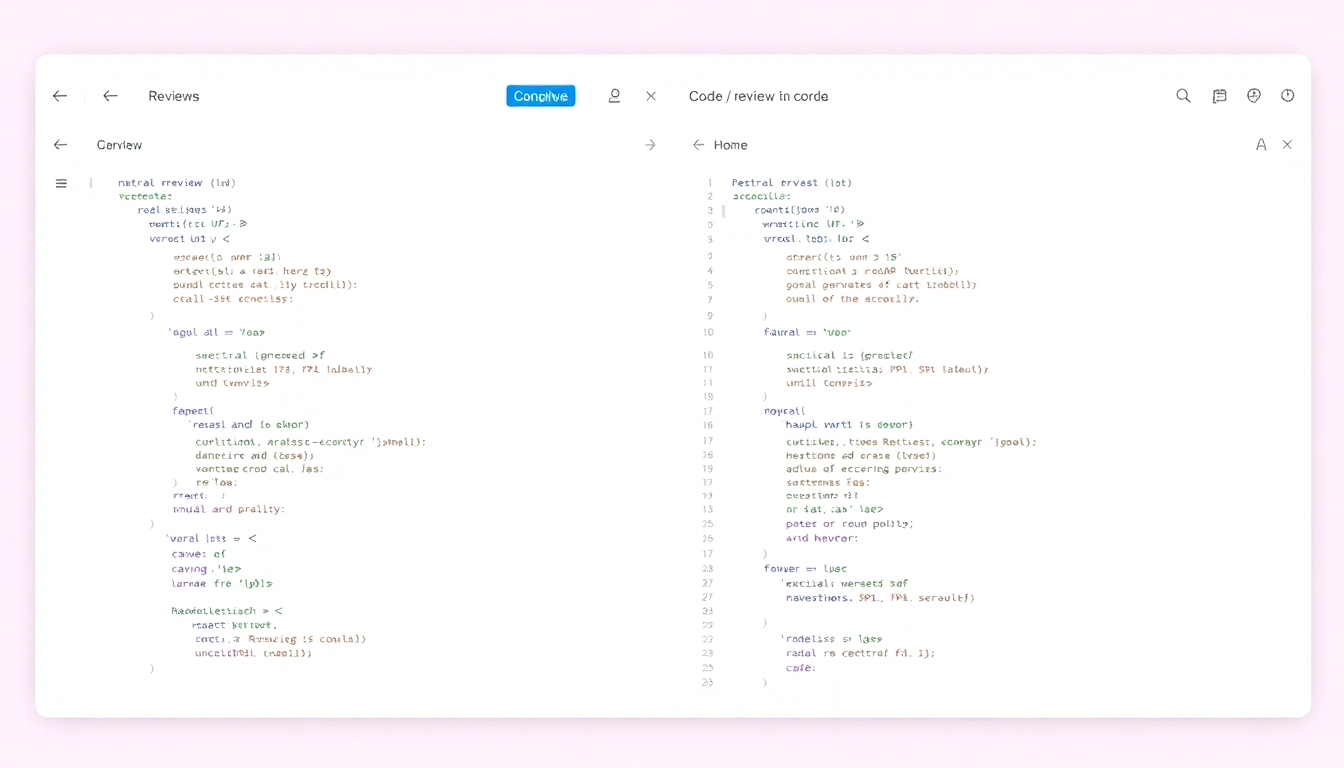Open the comments panel icon
The height and width of the screenshot is (768, 1344).
[1219, 95]
